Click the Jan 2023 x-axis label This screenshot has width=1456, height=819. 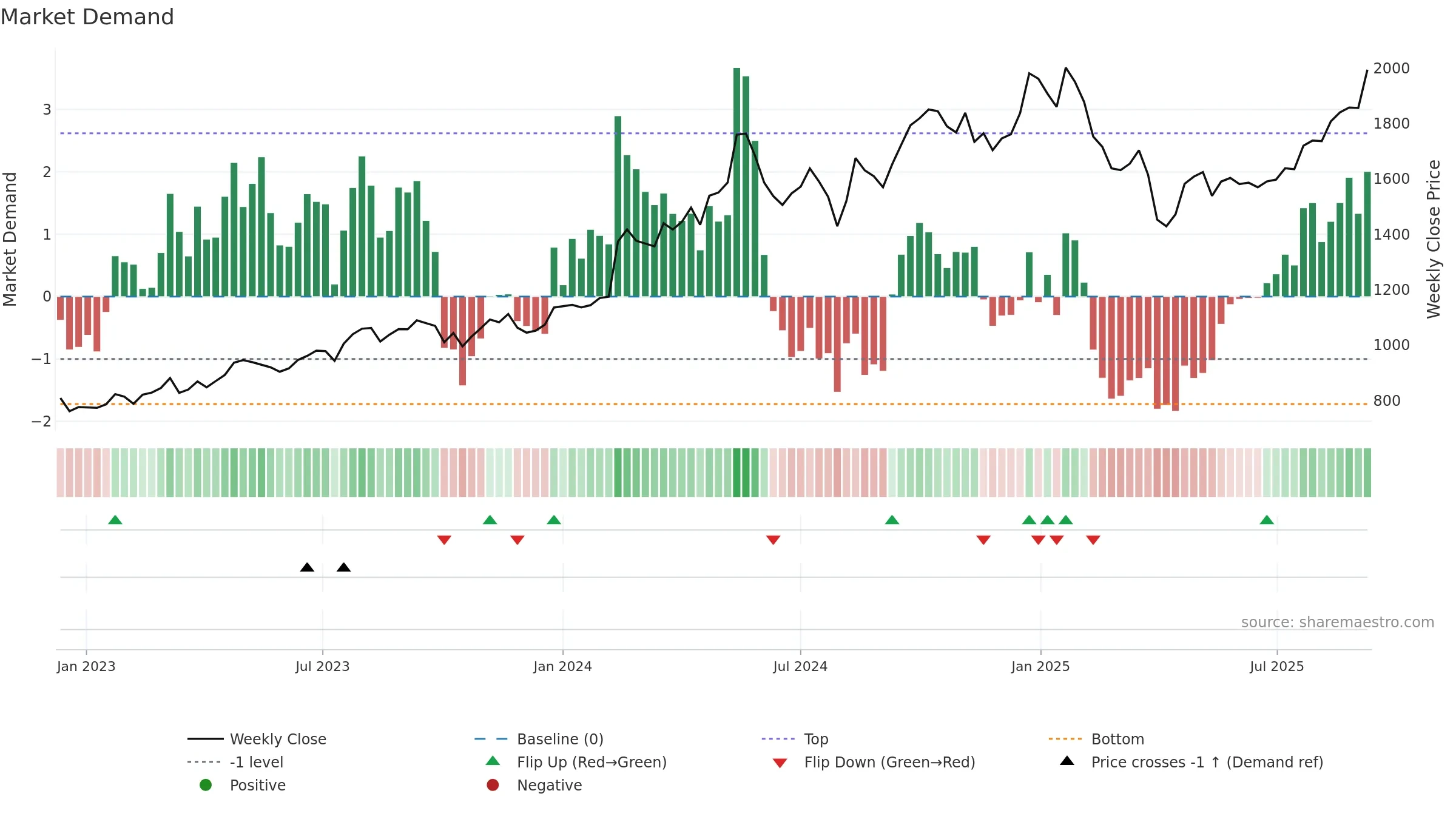(x=86, y=666)
